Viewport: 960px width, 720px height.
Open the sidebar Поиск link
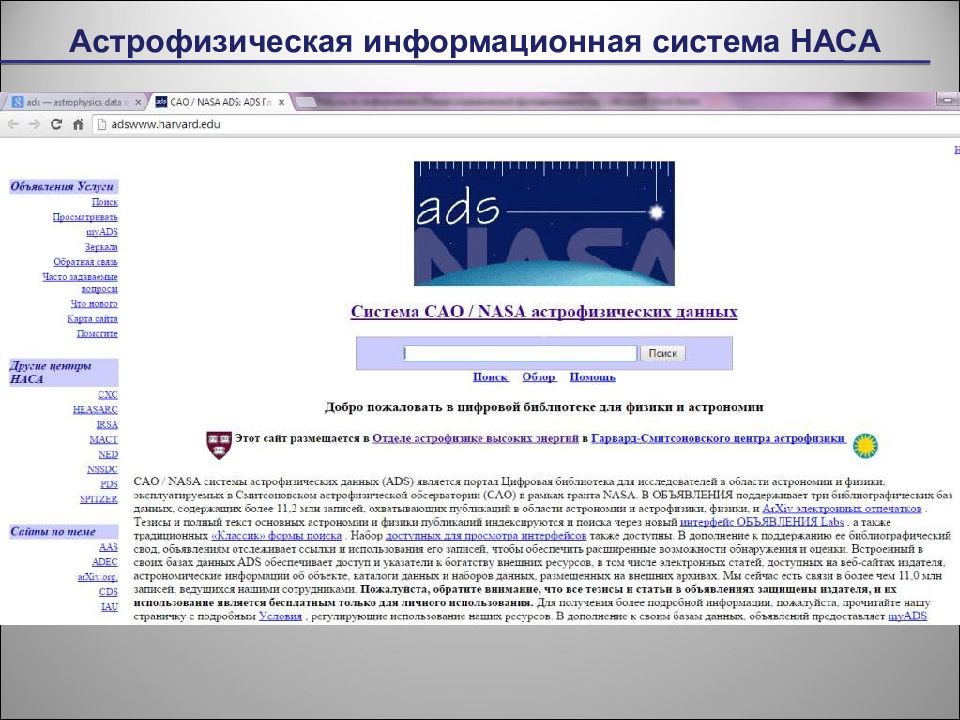[x=105, y=202]
